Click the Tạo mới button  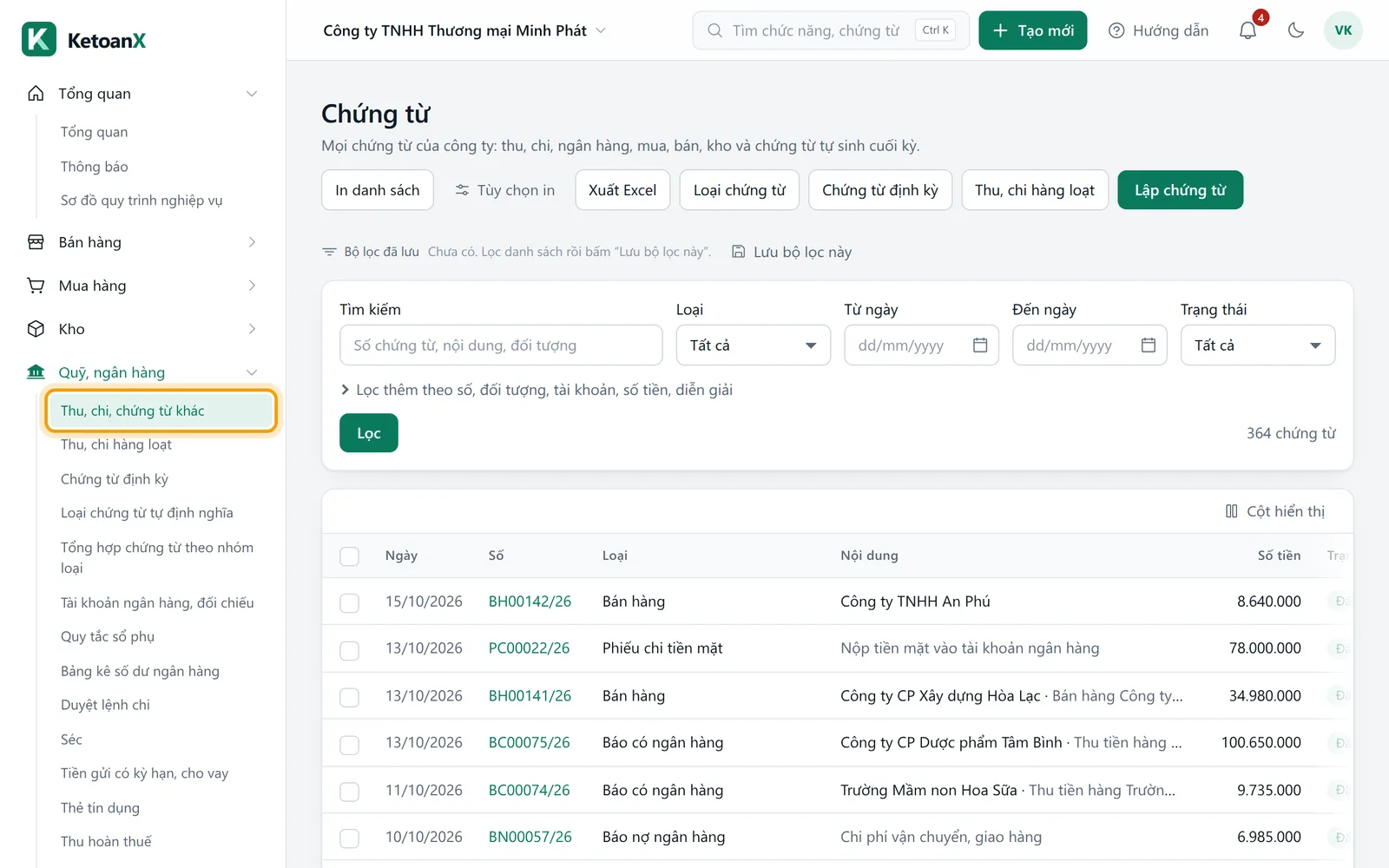coord(1032,30)
